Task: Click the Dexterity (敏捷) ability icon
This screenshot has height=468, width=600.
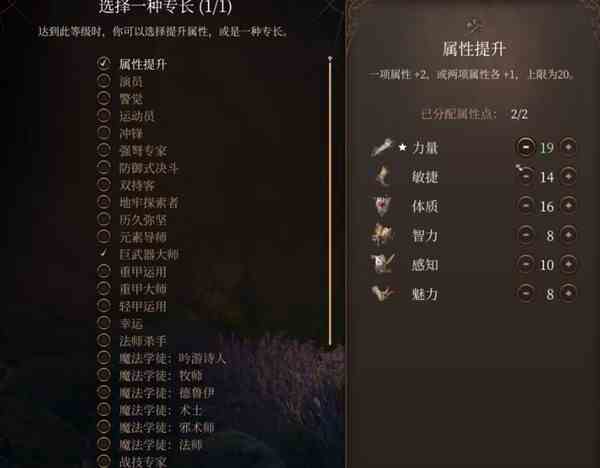Action: [x=382, y=176]
